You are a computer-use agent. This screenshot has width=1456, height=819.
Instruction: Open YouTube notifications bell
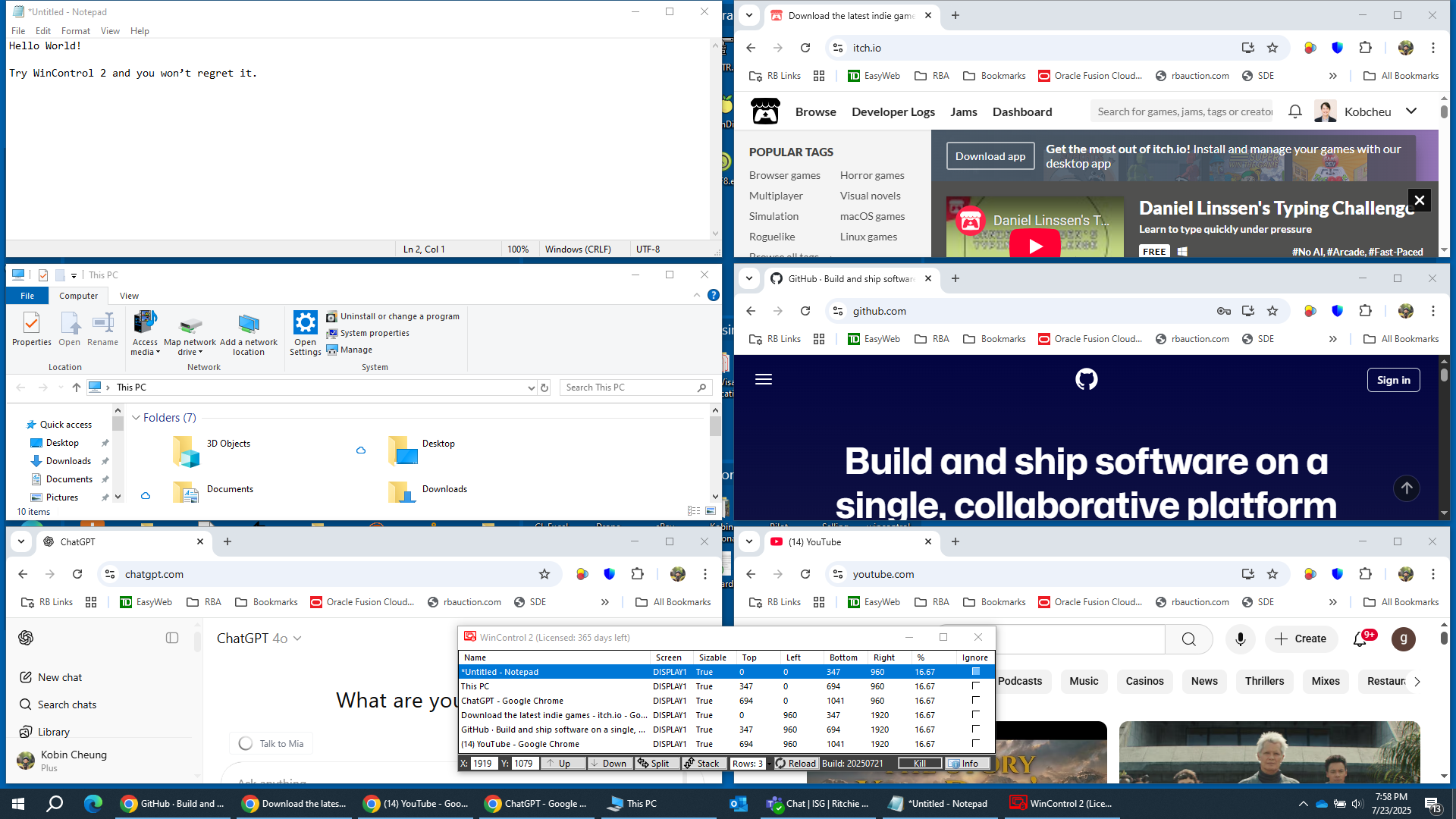(x=1360, y=639)
